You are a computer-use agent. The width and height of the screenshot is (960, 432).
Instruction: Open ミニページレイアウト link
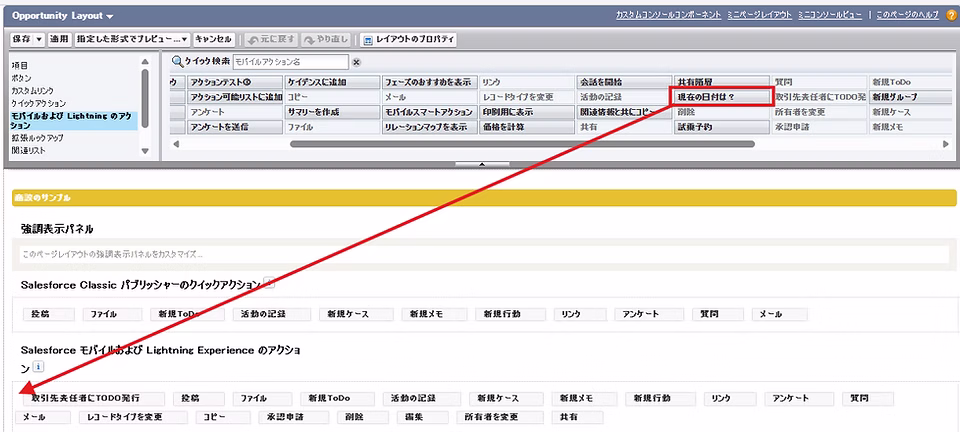(759, 15)
